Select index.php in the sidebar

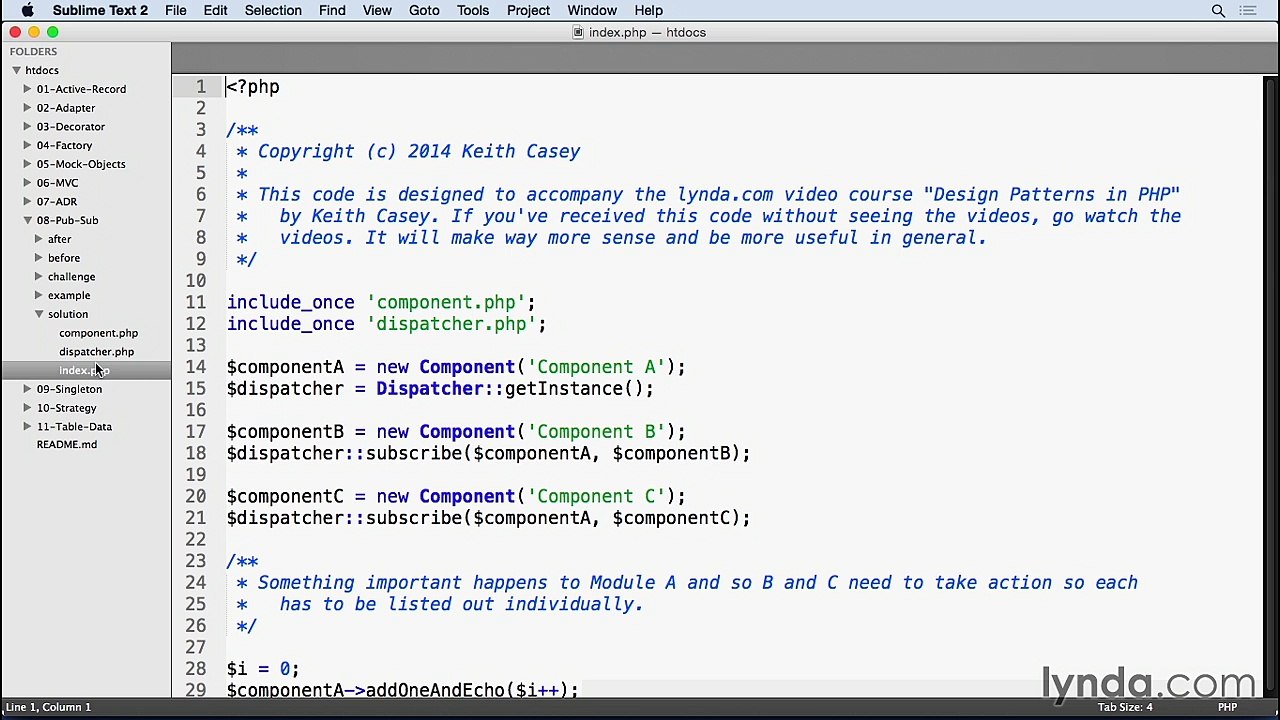pyautogui.click(x=84, y=371)
